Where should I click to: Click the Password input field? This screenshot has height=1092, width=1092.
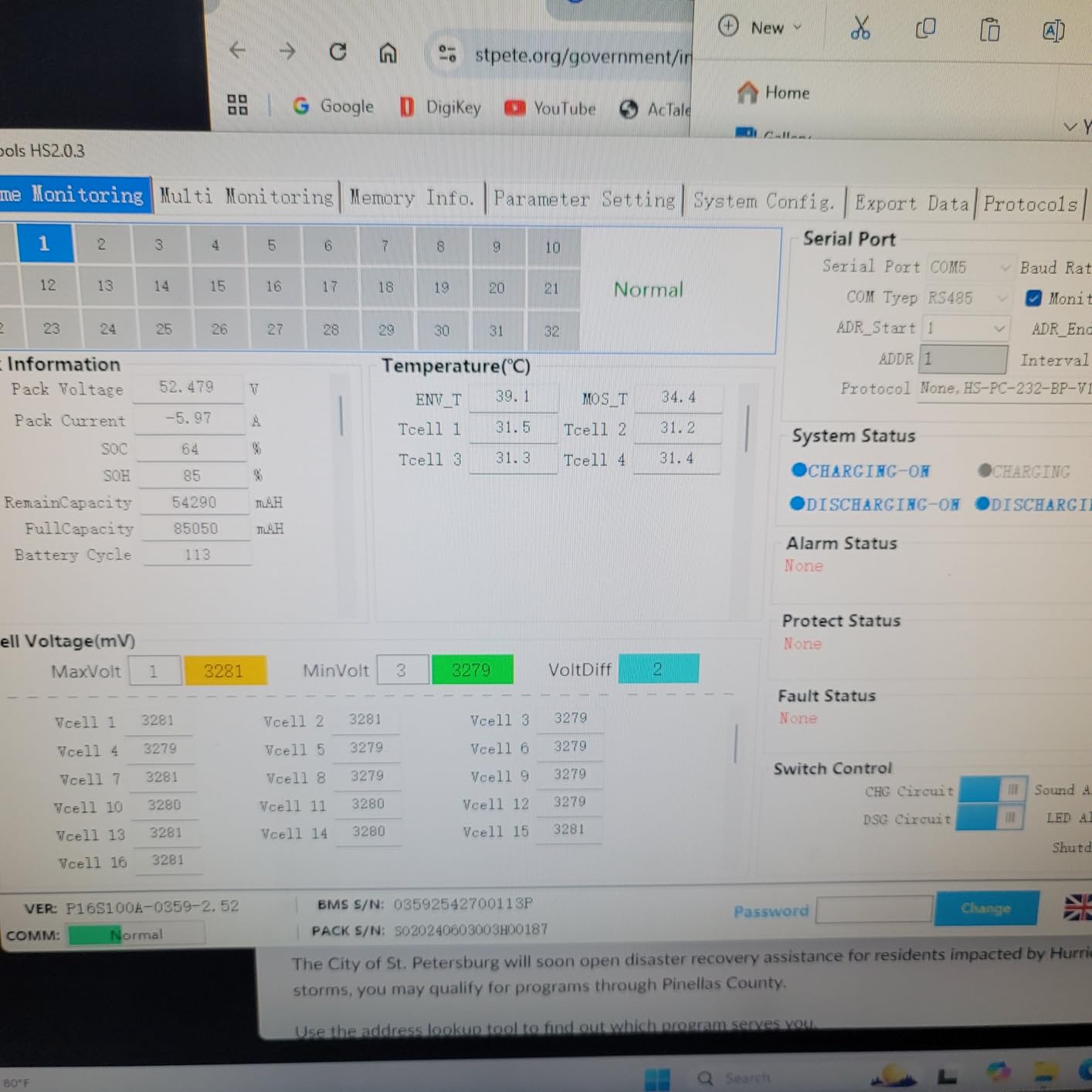(x=873, y=910)
